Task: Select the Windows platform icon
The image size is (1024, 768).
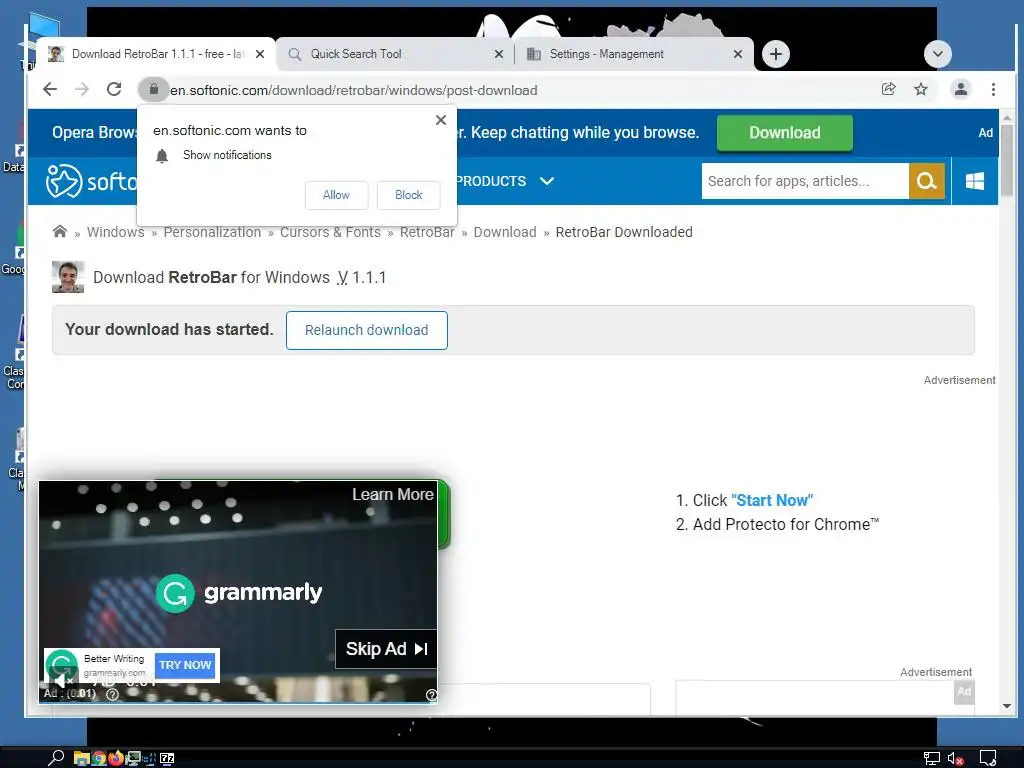Action: [x=975, y=181]
